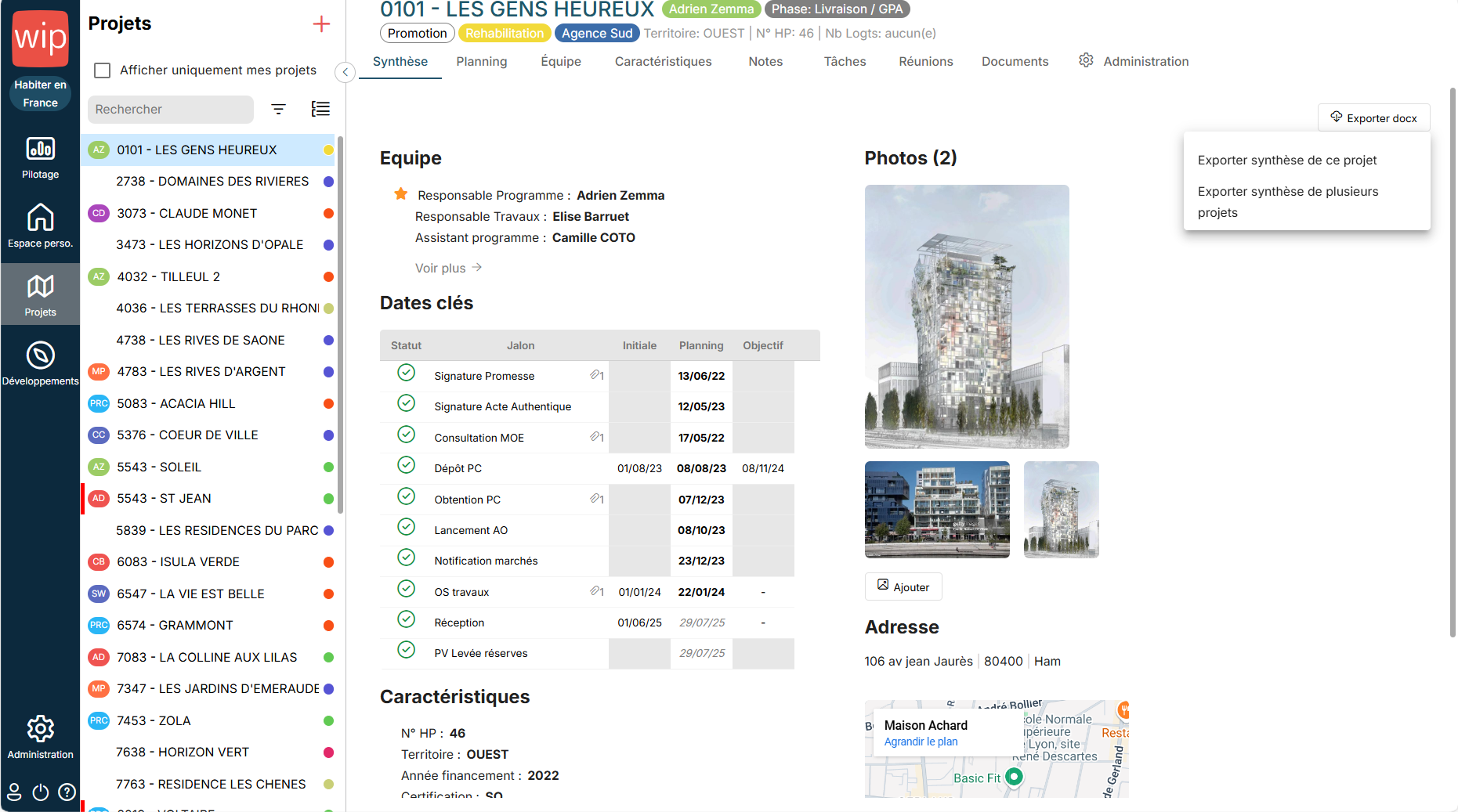The height and width of the screenshot is (812, 1458).
Task: Click status check icon for Notification marchés
Action: click(x=406, y=558)
